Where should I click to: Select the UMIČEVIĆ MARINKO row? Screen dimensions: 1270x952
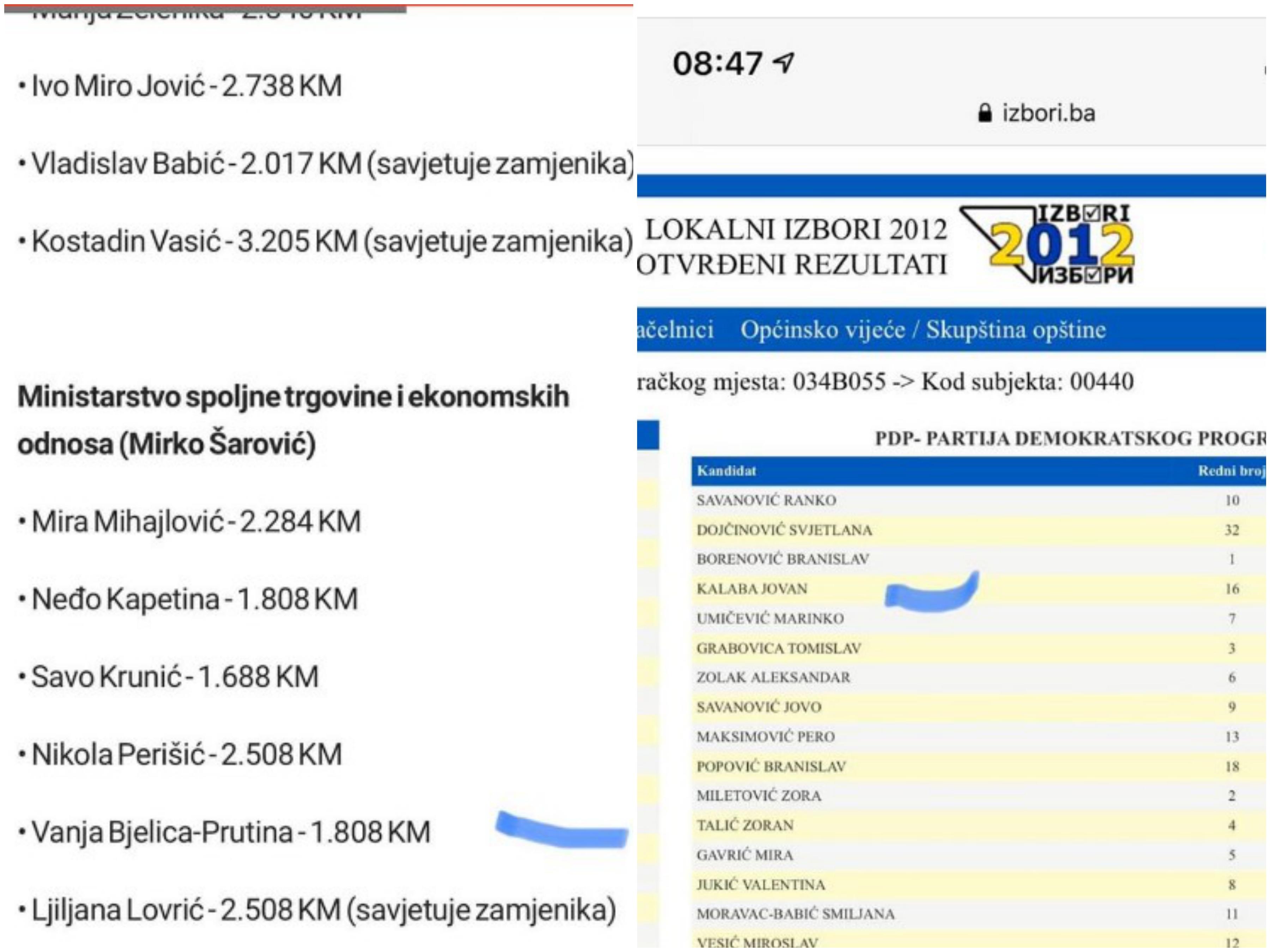tap(979, 618)
